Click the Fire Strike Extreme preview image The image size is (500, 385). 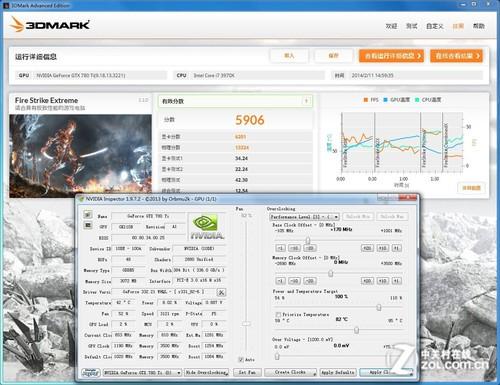click(80, 156)
